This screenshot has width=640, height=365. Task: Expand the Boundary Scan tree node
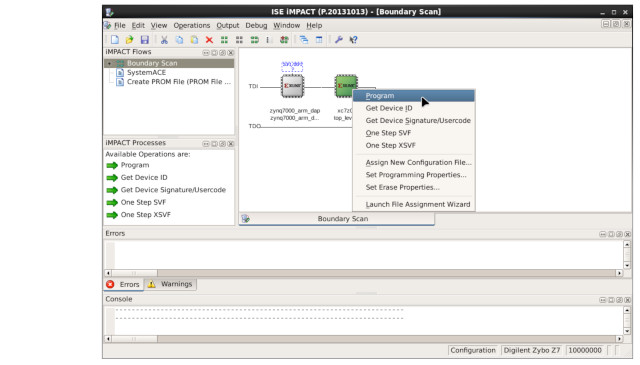(109, 63)
